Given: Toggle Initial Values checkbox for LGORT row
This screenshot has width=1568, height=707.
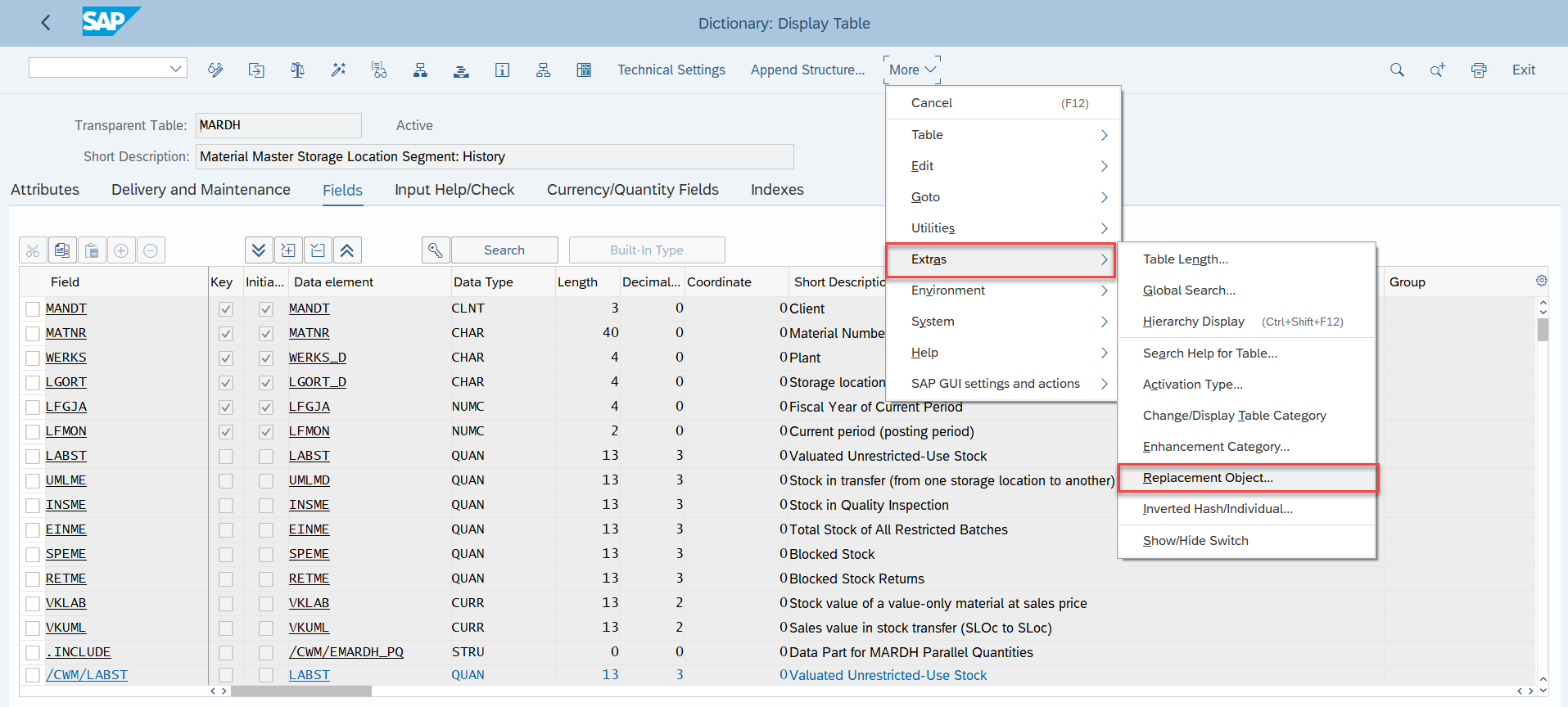Looking at the screenshot, I should 265,383.
